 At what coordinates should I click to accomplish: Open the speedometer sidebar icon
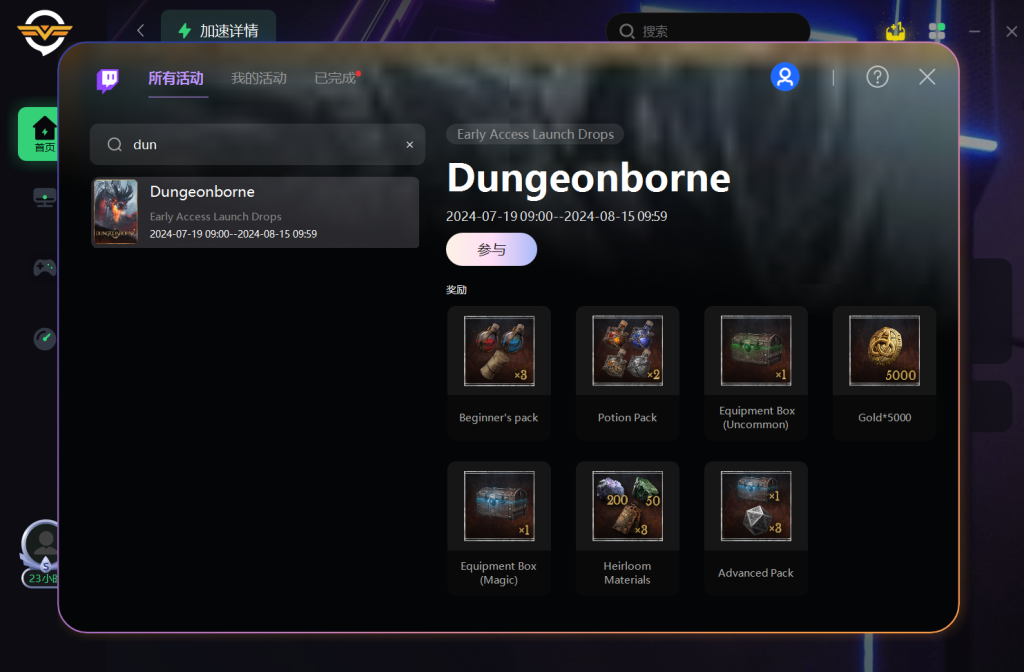(44, 338)
